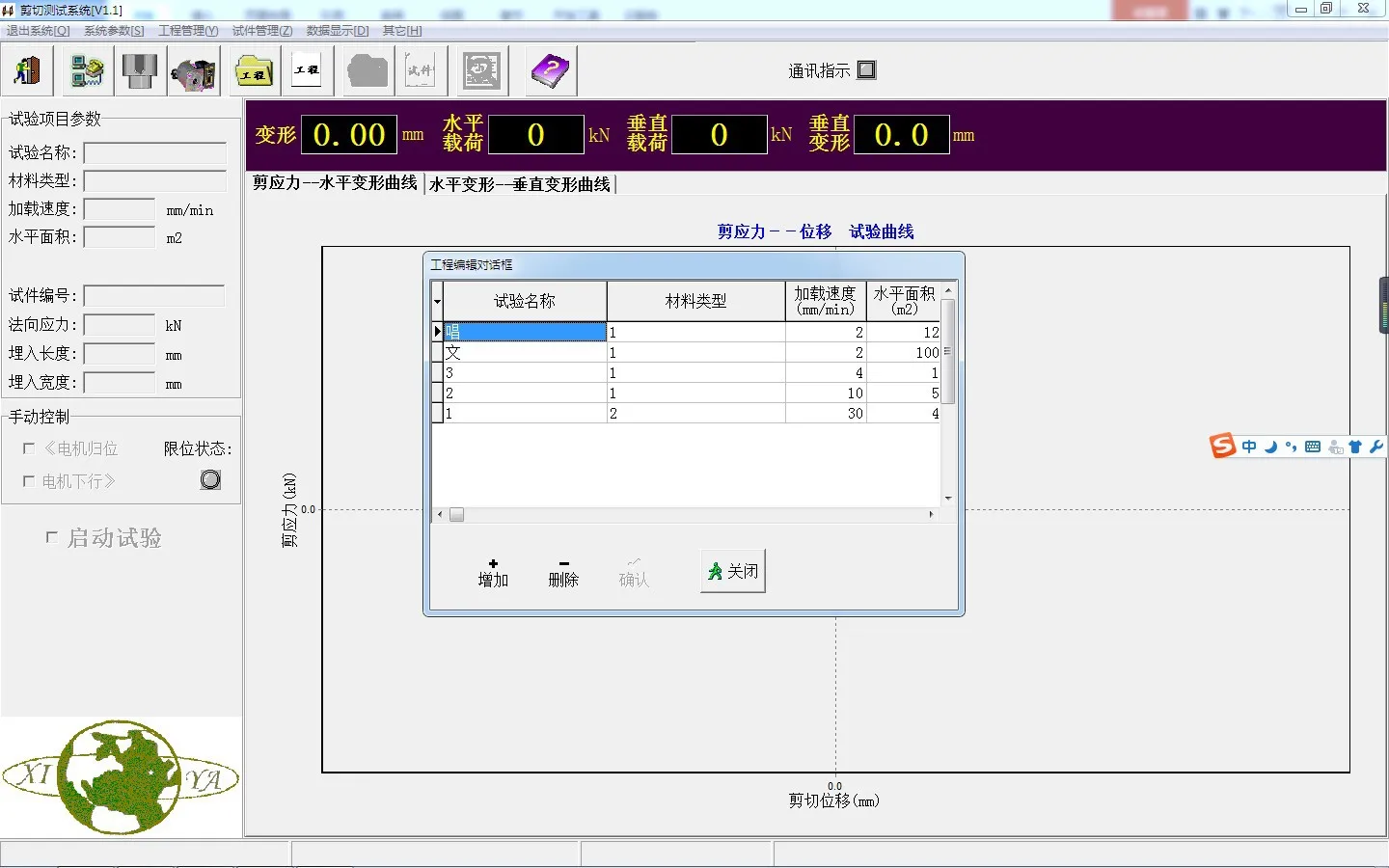The height and width of the screenshot is (868, 1389).
Task: Enable the 启动试验 checkbox
Action: pyautogui.click(x=52, y=537)
